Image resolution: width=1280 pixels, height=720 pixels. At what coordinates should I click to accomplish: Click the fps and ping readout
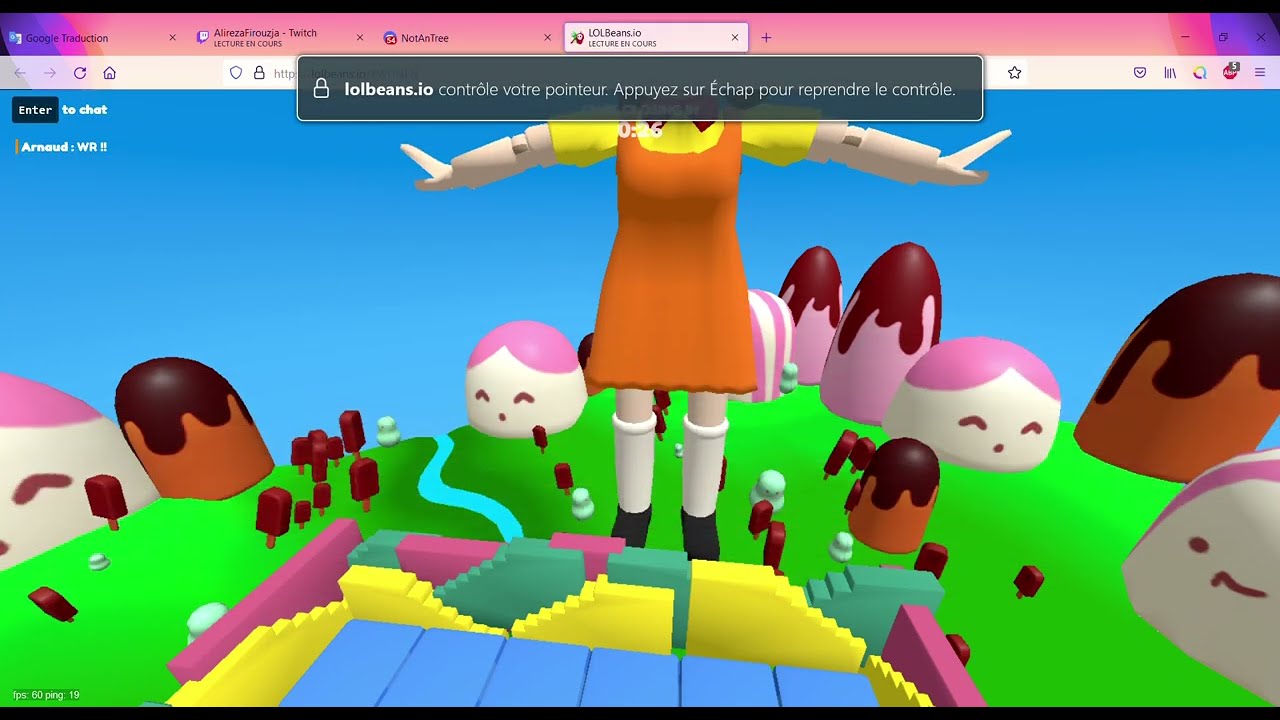[x=46, y=695]
